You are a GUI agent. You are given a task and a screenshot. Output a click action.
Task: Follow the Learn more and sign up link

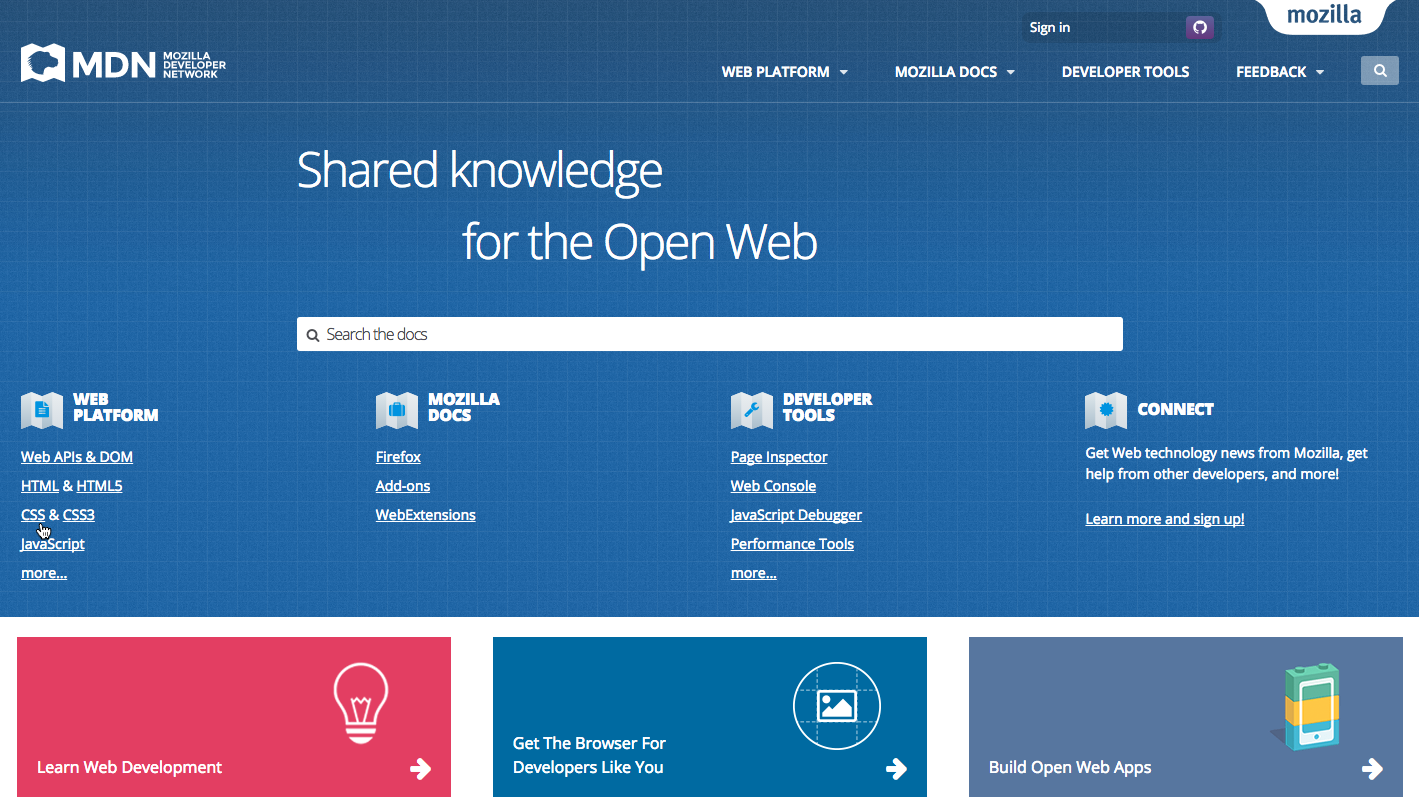coord(1164,519)
